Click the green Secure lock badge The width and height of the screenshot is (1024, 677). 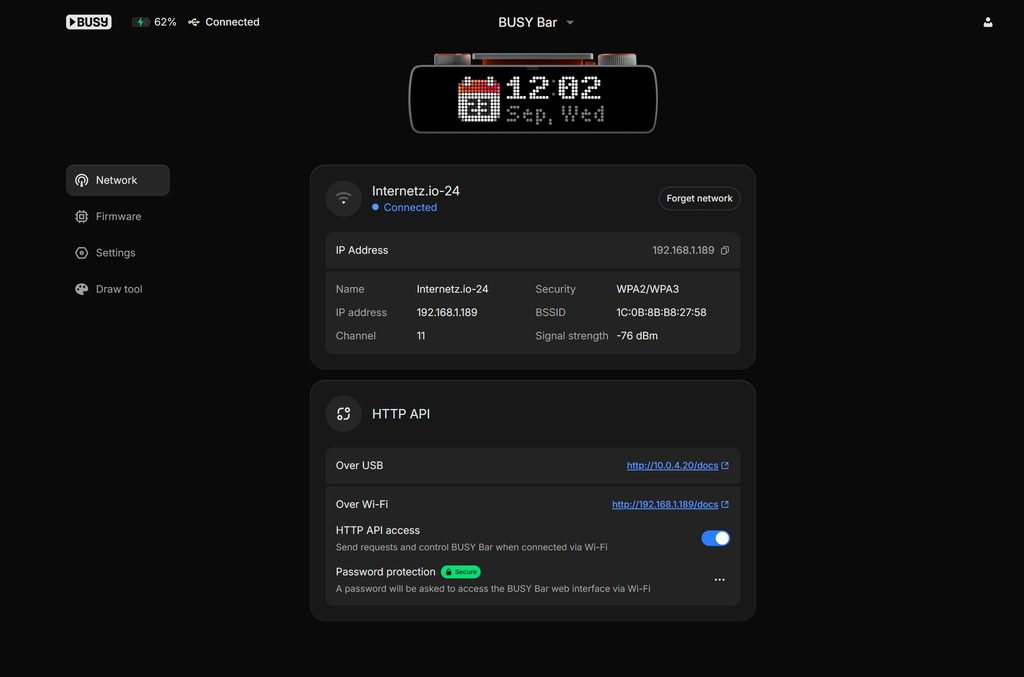tap(461, 572)
